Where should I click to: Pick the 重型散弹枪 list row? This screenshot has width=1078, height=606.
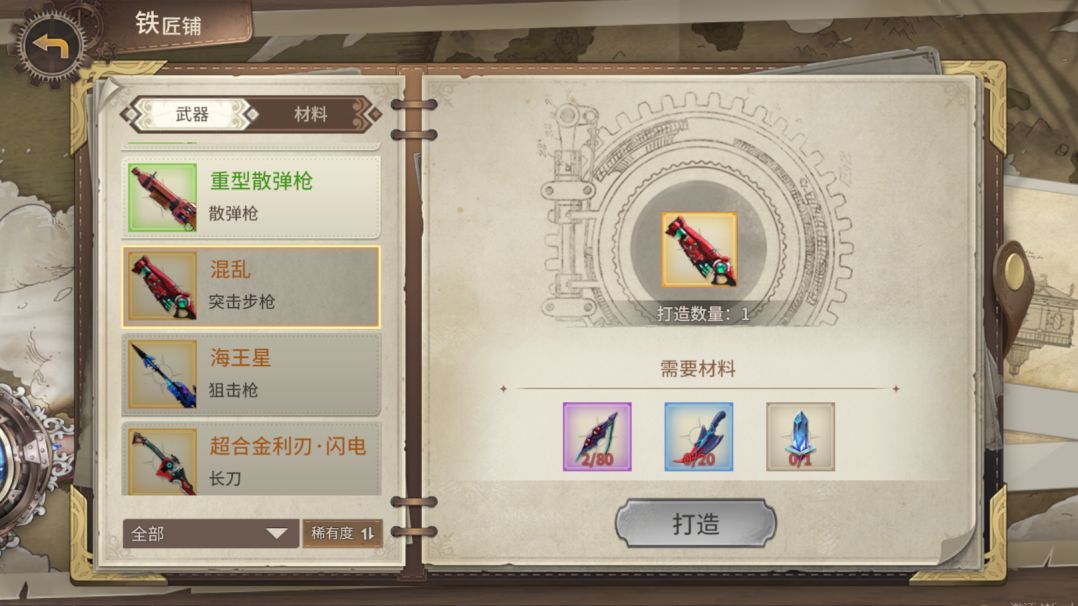(251, 197)
